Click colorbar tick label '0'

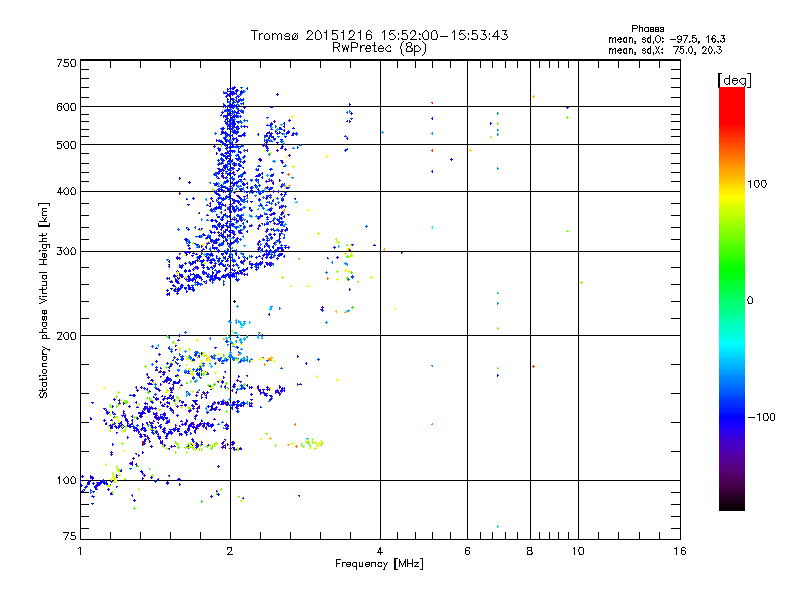[750, 301]
